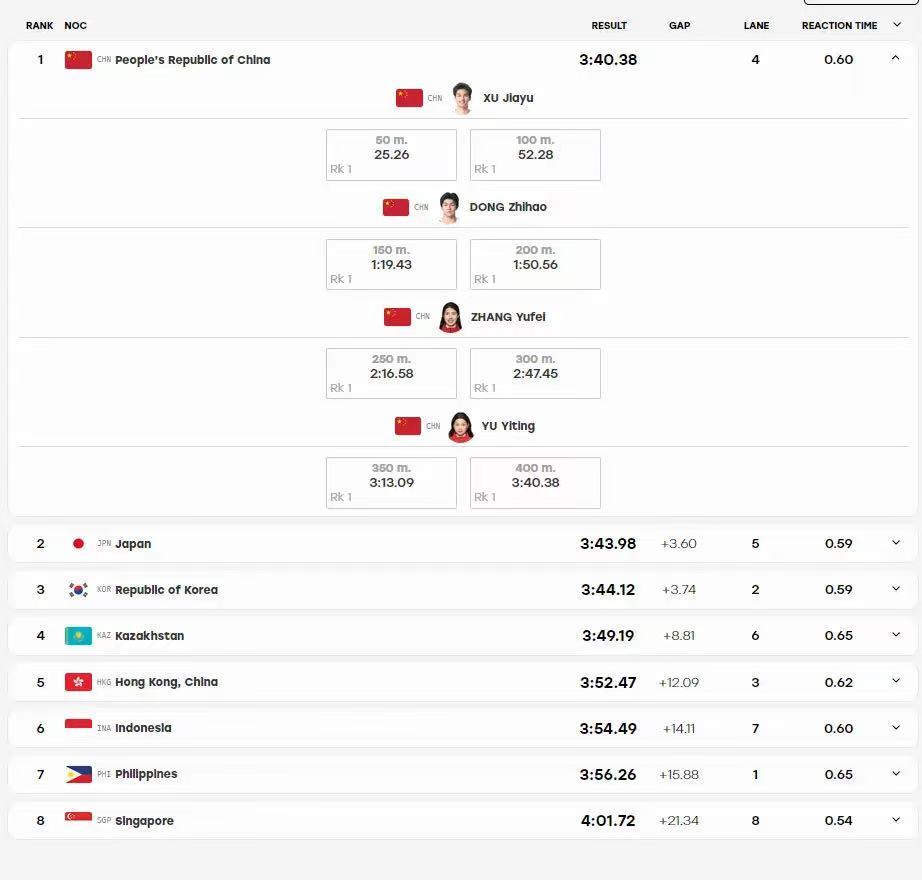Click the 50 m. split box showing 25.26

[391, 155]
